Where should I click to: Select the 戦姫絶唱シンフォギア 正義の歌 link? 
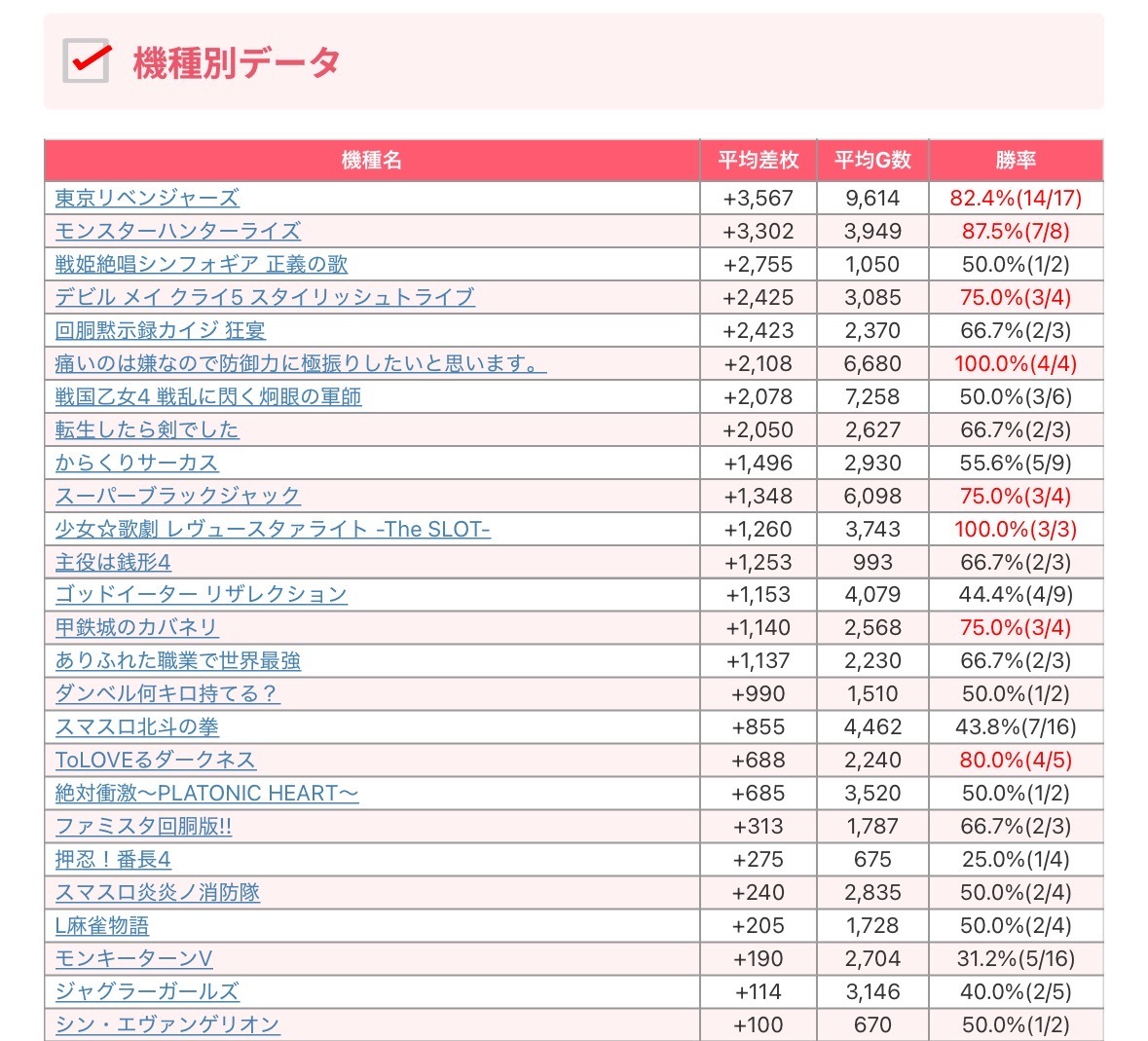(x=202, y=264)
